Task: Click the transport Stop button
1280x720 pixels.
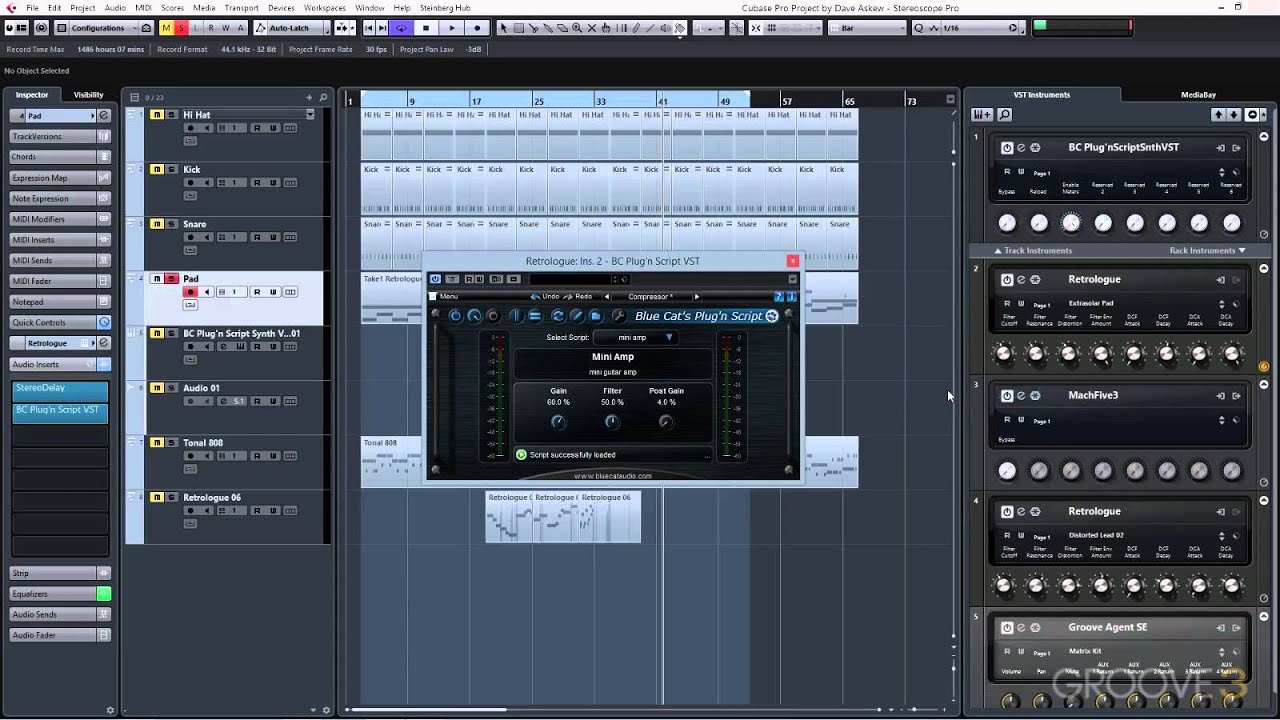Action: (426, 28)
